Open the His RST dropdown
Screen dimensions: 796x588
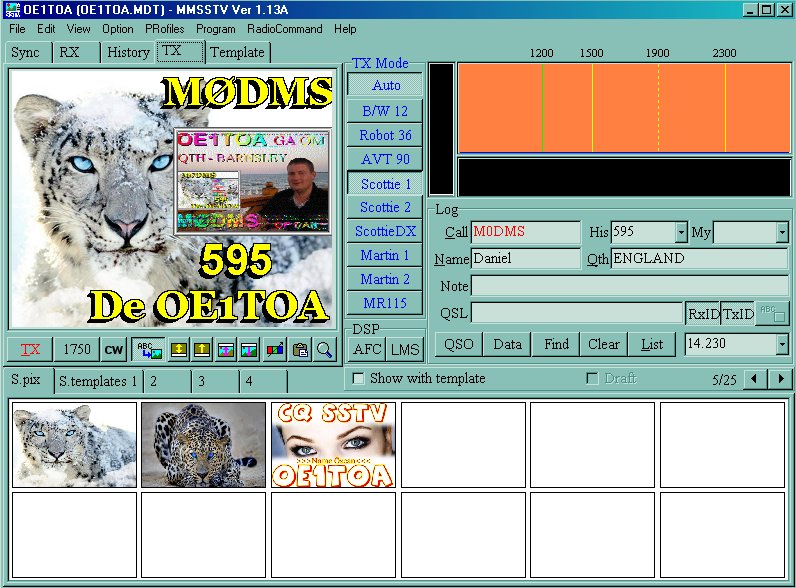[681, 233]
